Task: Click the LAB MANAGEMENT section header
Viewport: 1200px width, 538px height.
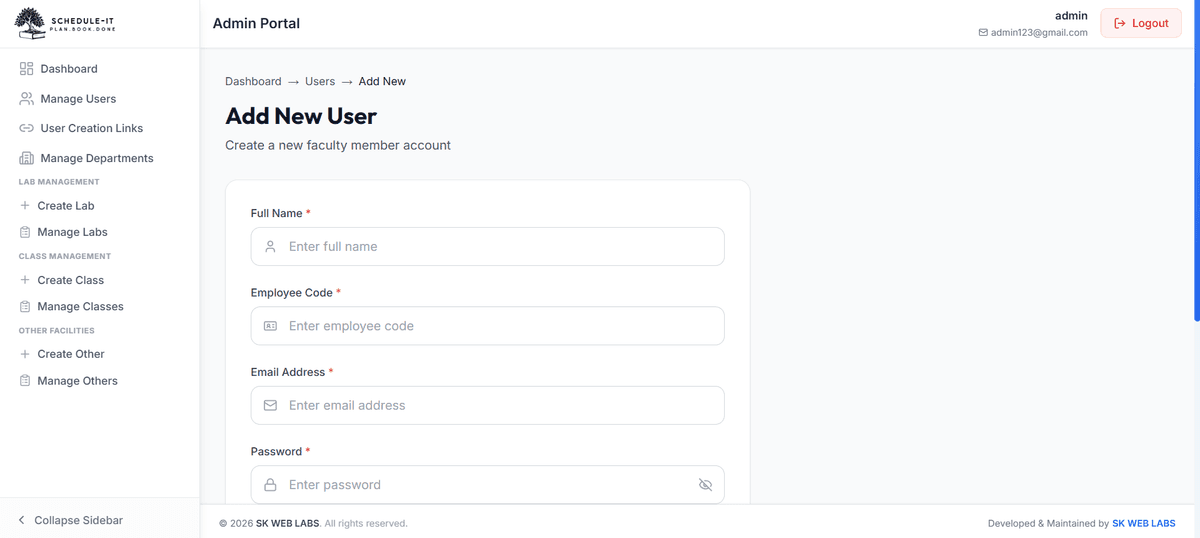Action: coord(59,182)
